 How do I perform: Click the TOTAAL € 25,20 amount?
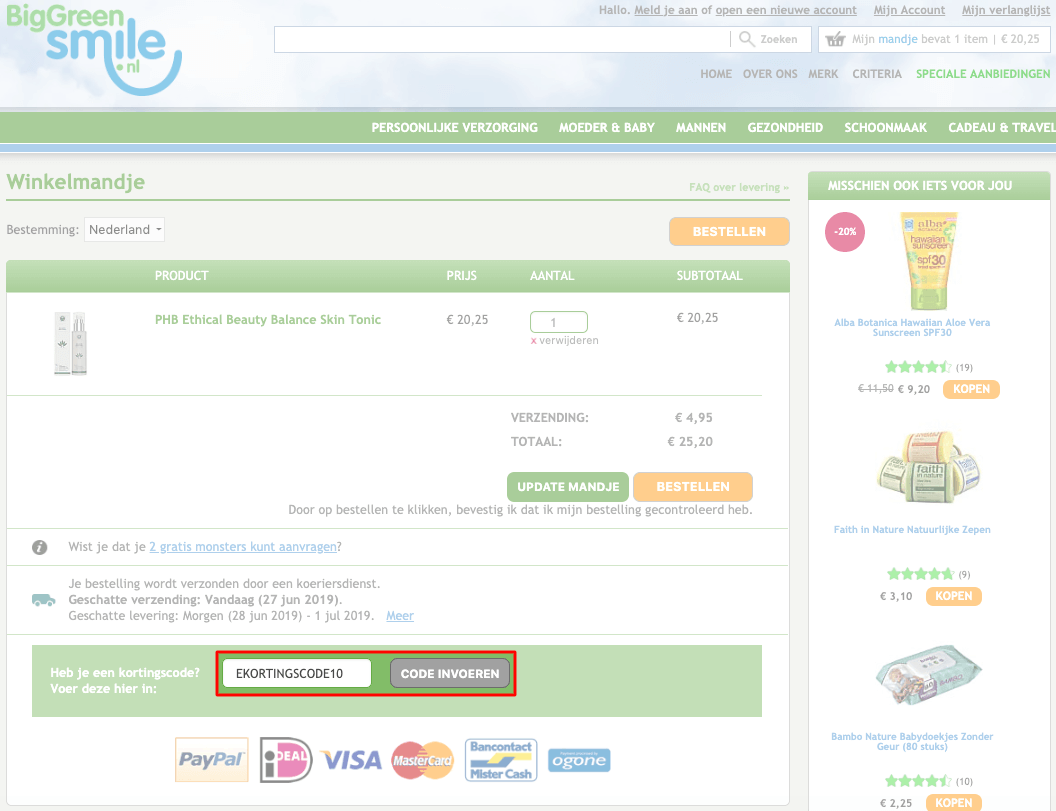pos(690,442)
